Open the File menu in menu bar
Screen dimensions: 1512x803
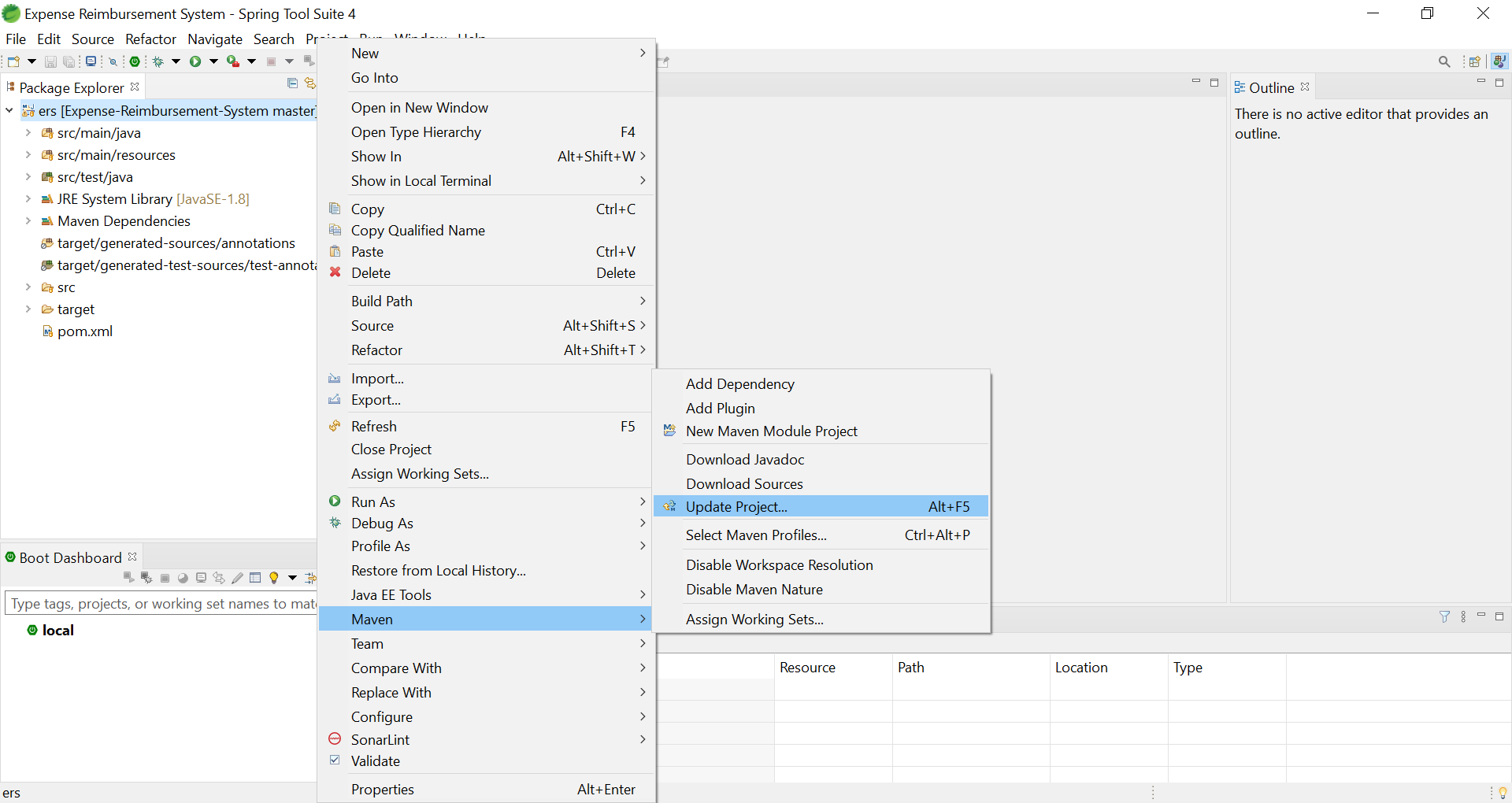click(x=16, y=39)
